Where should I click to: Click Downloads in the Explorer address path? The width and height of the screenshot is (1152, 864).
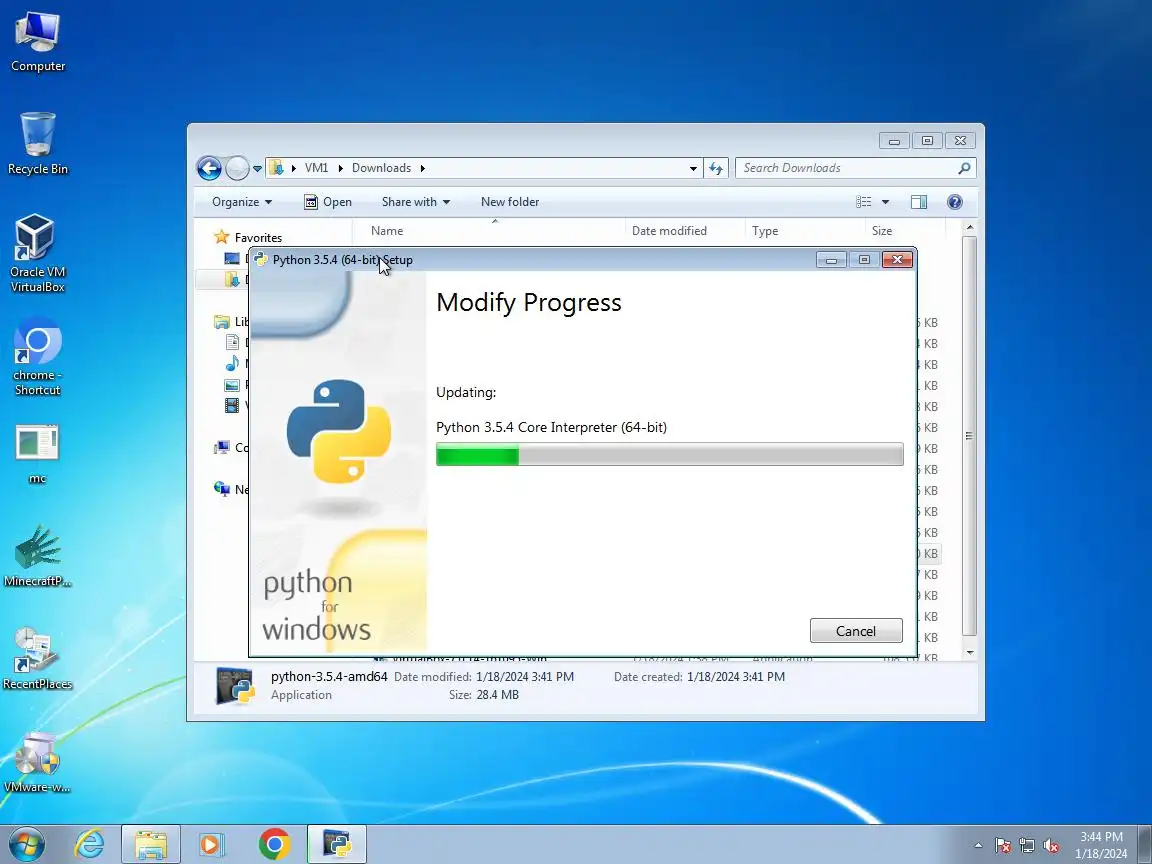[381, 168]
